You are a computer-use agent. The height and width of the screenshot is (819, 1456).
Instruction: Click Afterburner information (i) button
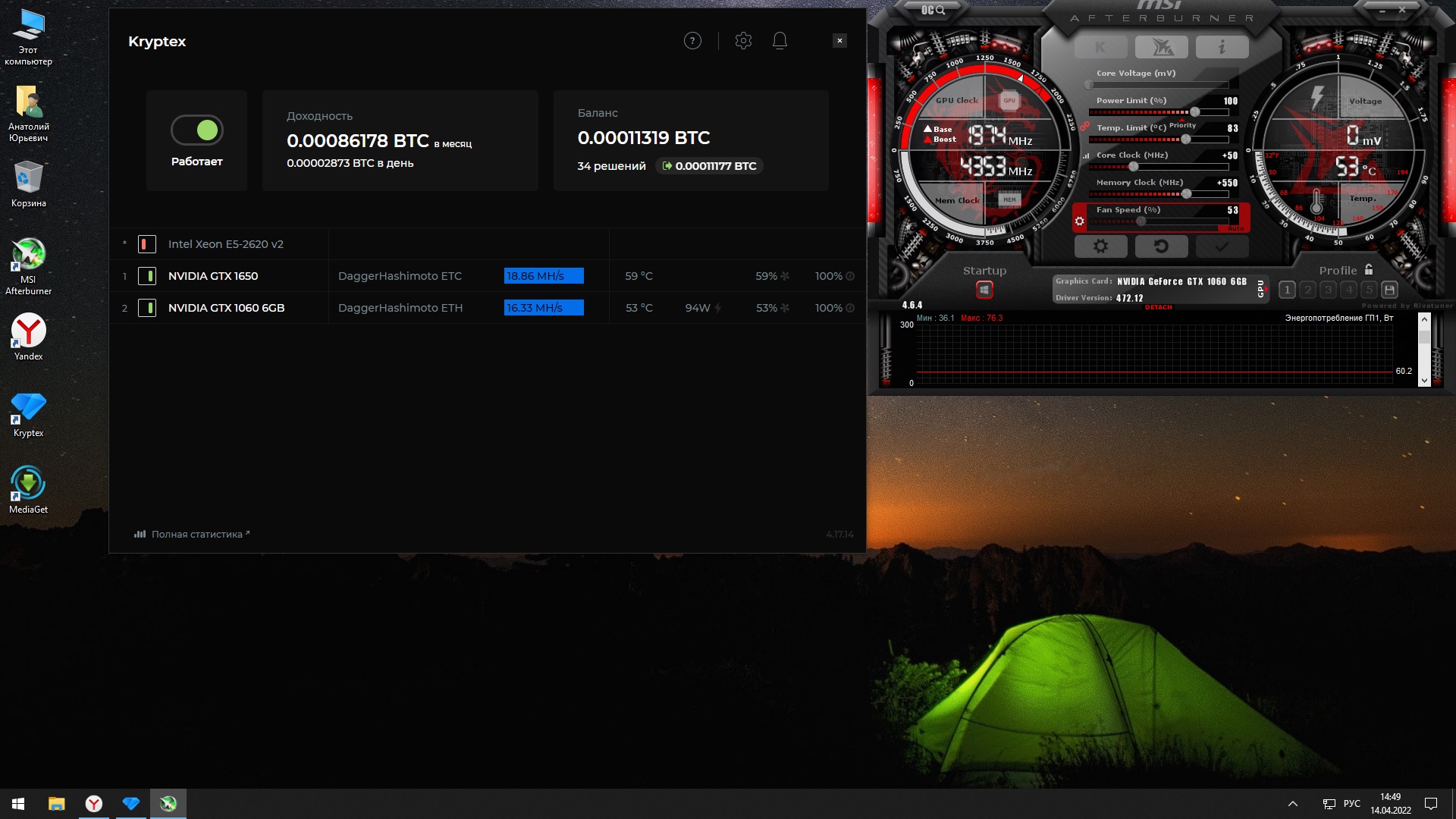click(x=1222, y=47)
